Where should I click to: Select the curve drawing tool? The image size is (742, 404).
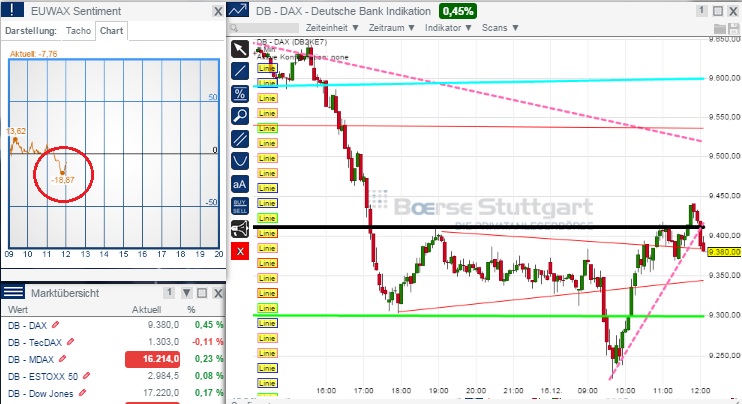pyautogui.click(x=239, y=160)
